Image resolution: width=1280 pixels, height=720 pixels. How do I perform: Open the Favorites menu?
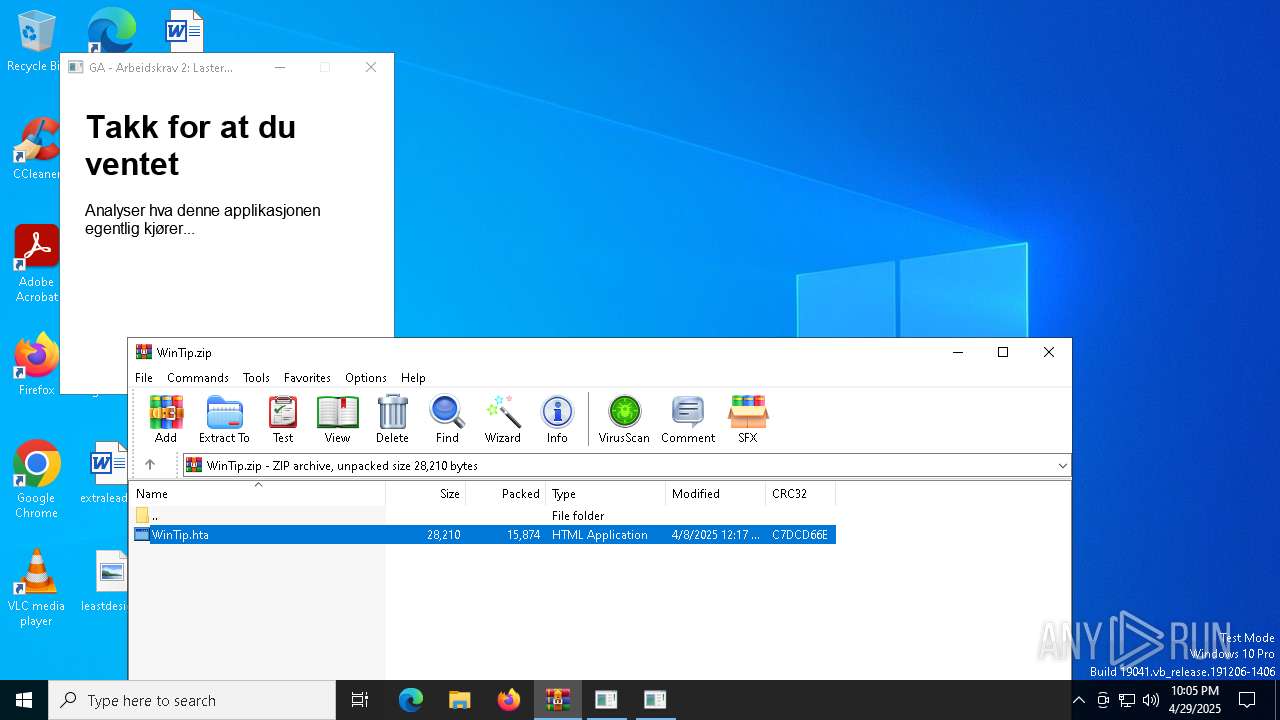(x=307, y=378)
